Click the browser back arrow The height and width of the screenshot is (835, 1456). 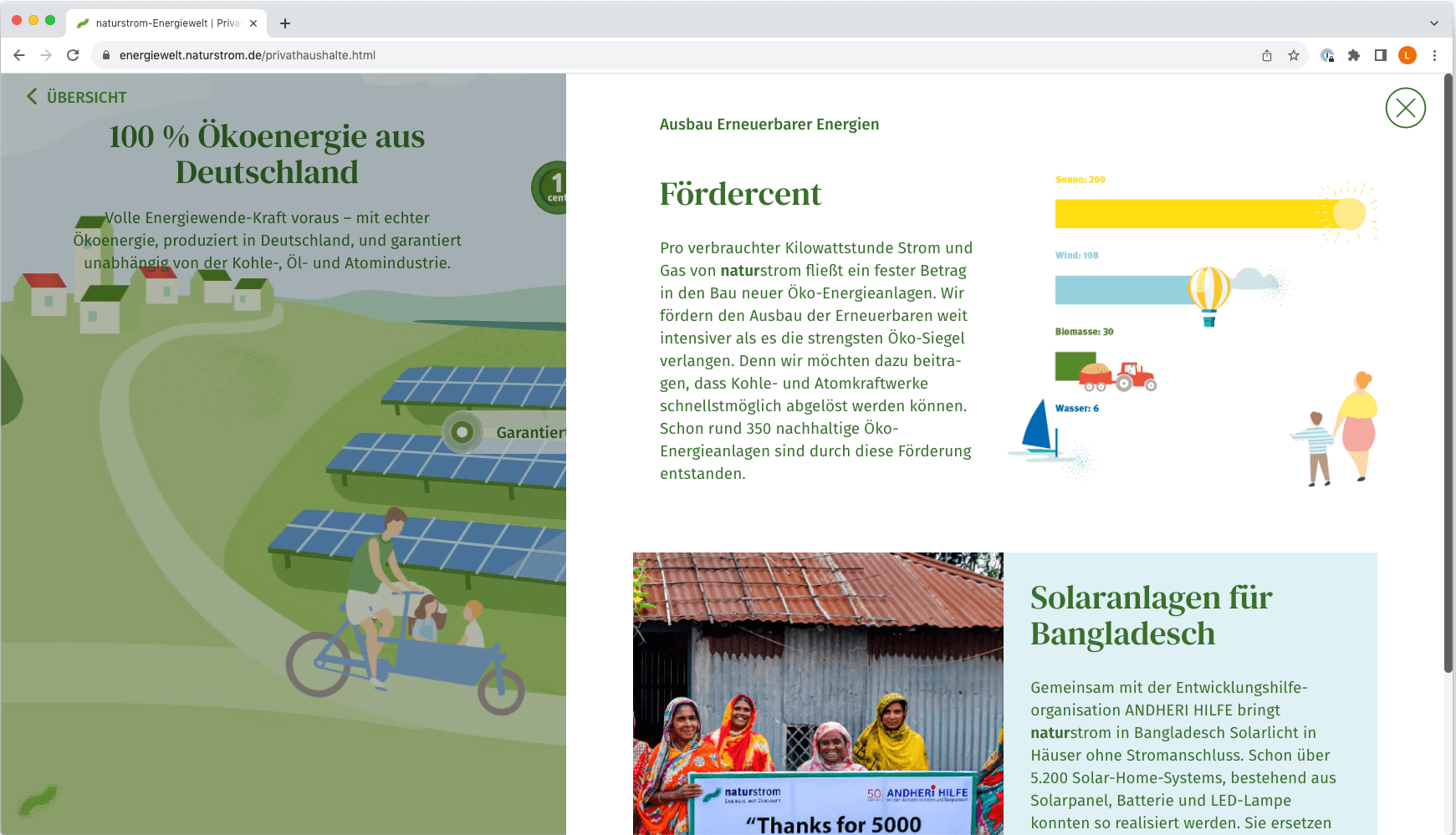pos(19,55)
